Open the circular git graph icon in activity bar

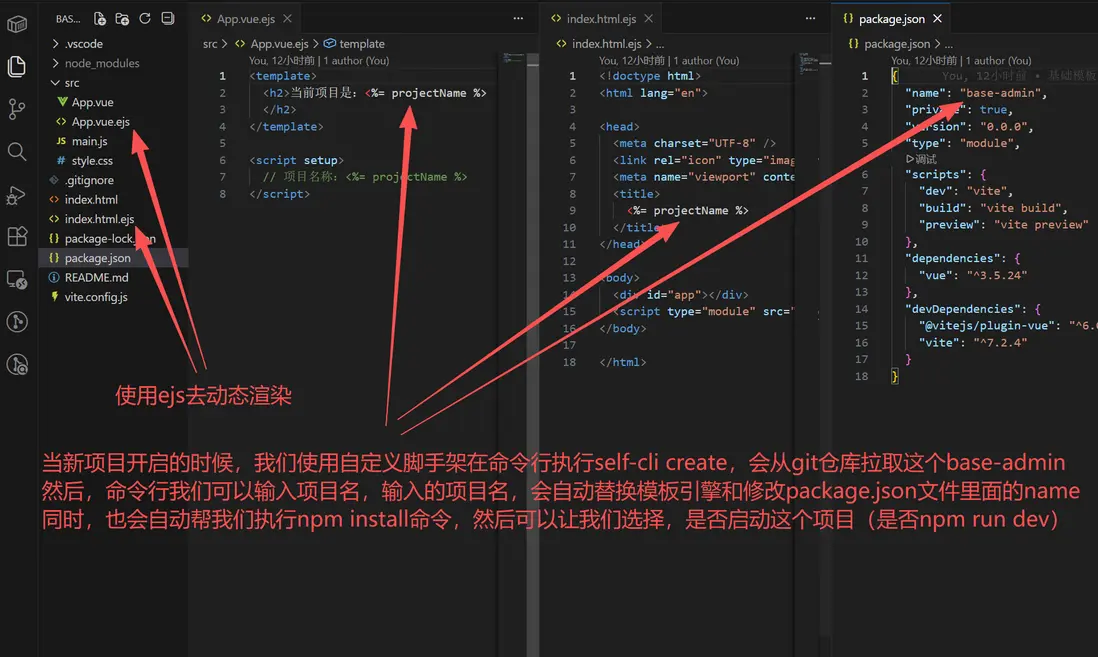[x=17, y=321]
